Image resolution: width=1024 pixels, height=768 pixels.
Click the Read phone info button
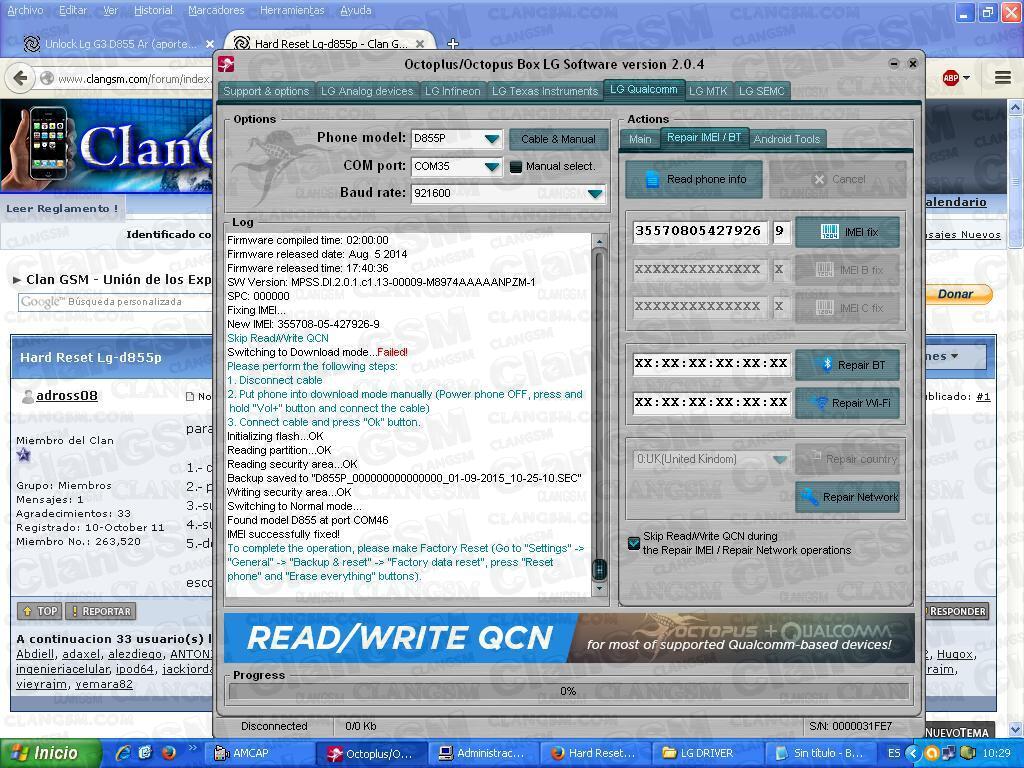pos(694,179)
